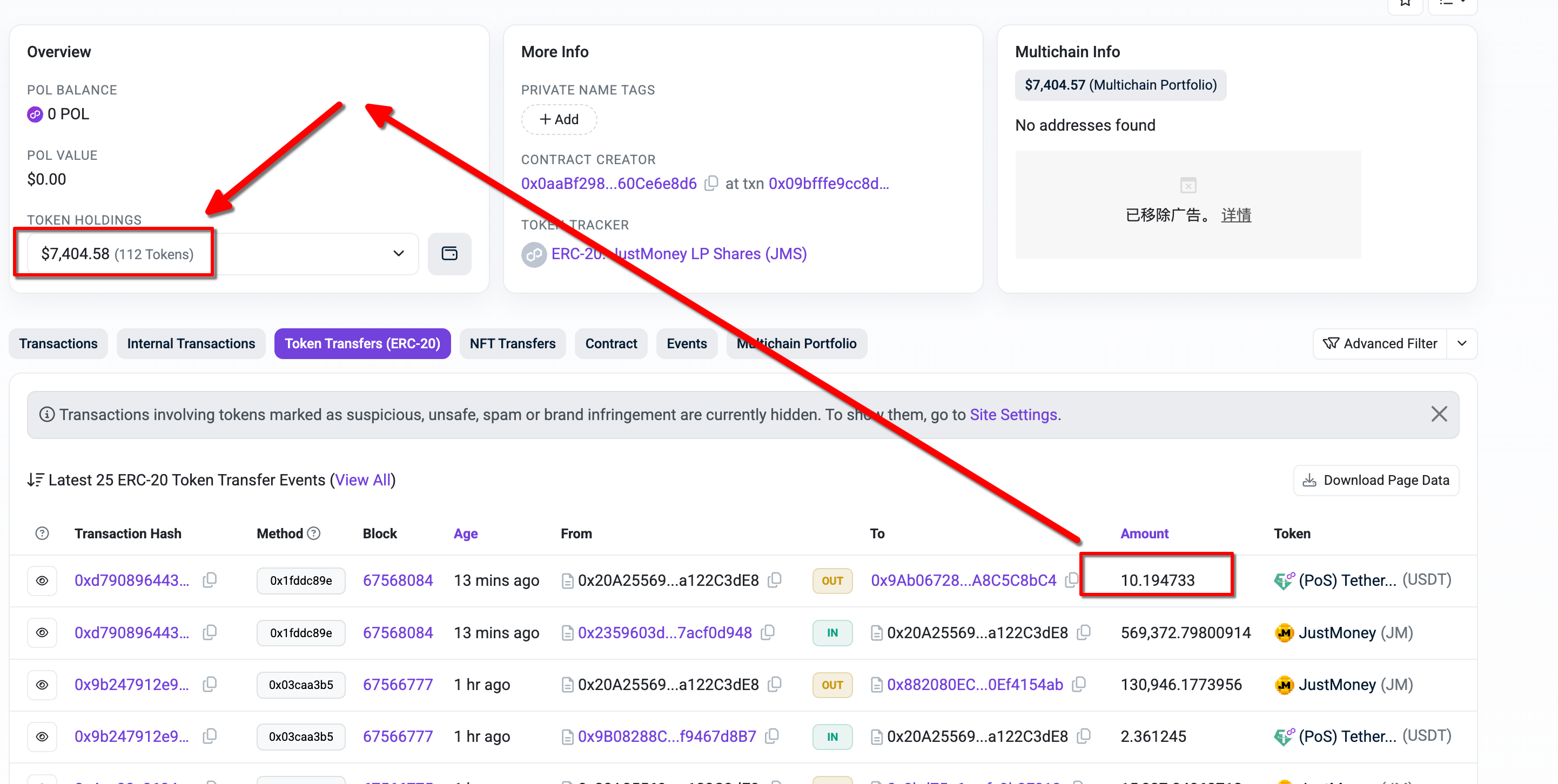Viewport: 1558px width, 784px height.
Task: Click the Method column help icon
Action: click(313, 533)
